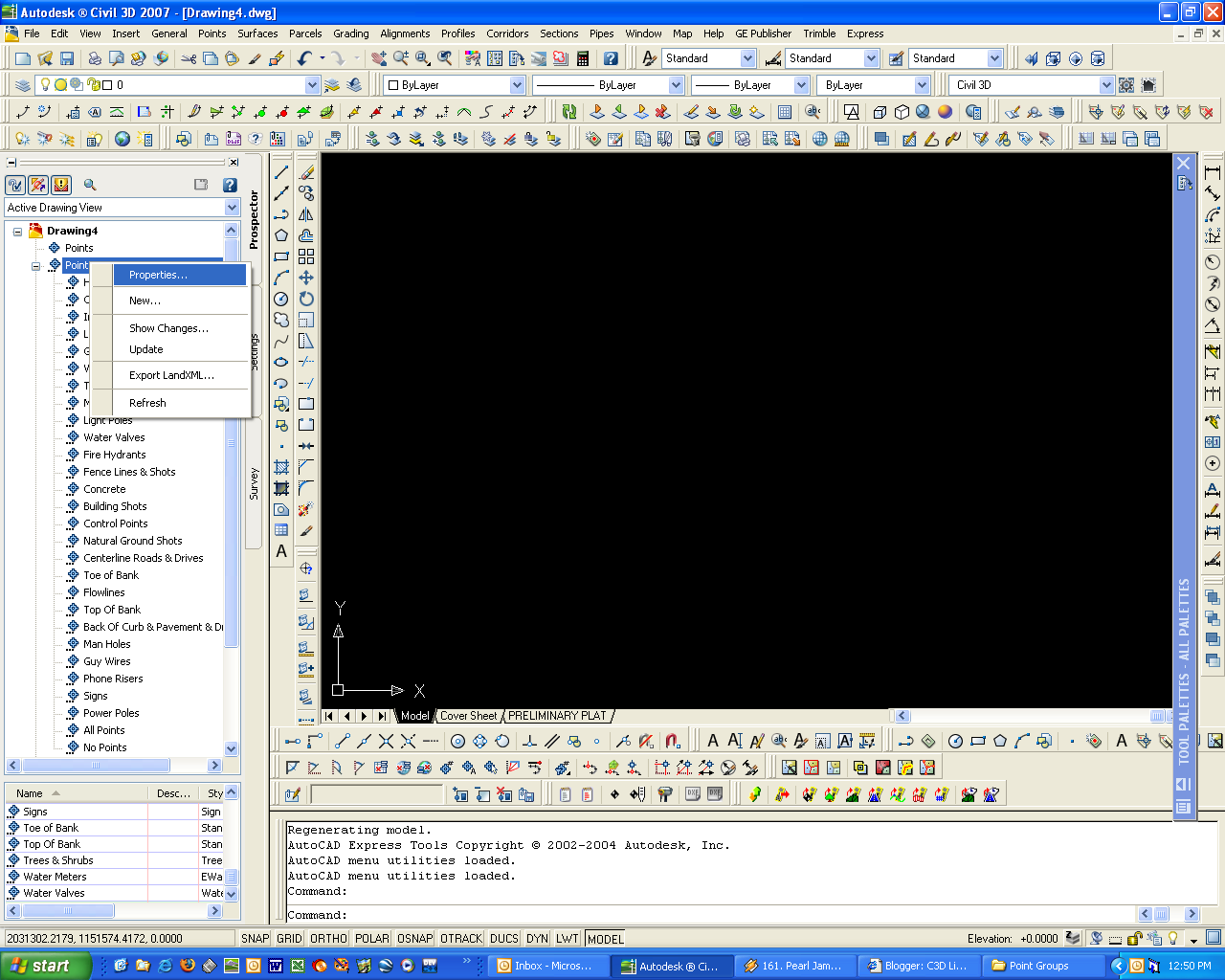Viewport: 1225px width, 980px height.
Task: Open the Civil 3D workspace dropdown
Action: point(1106,85)
